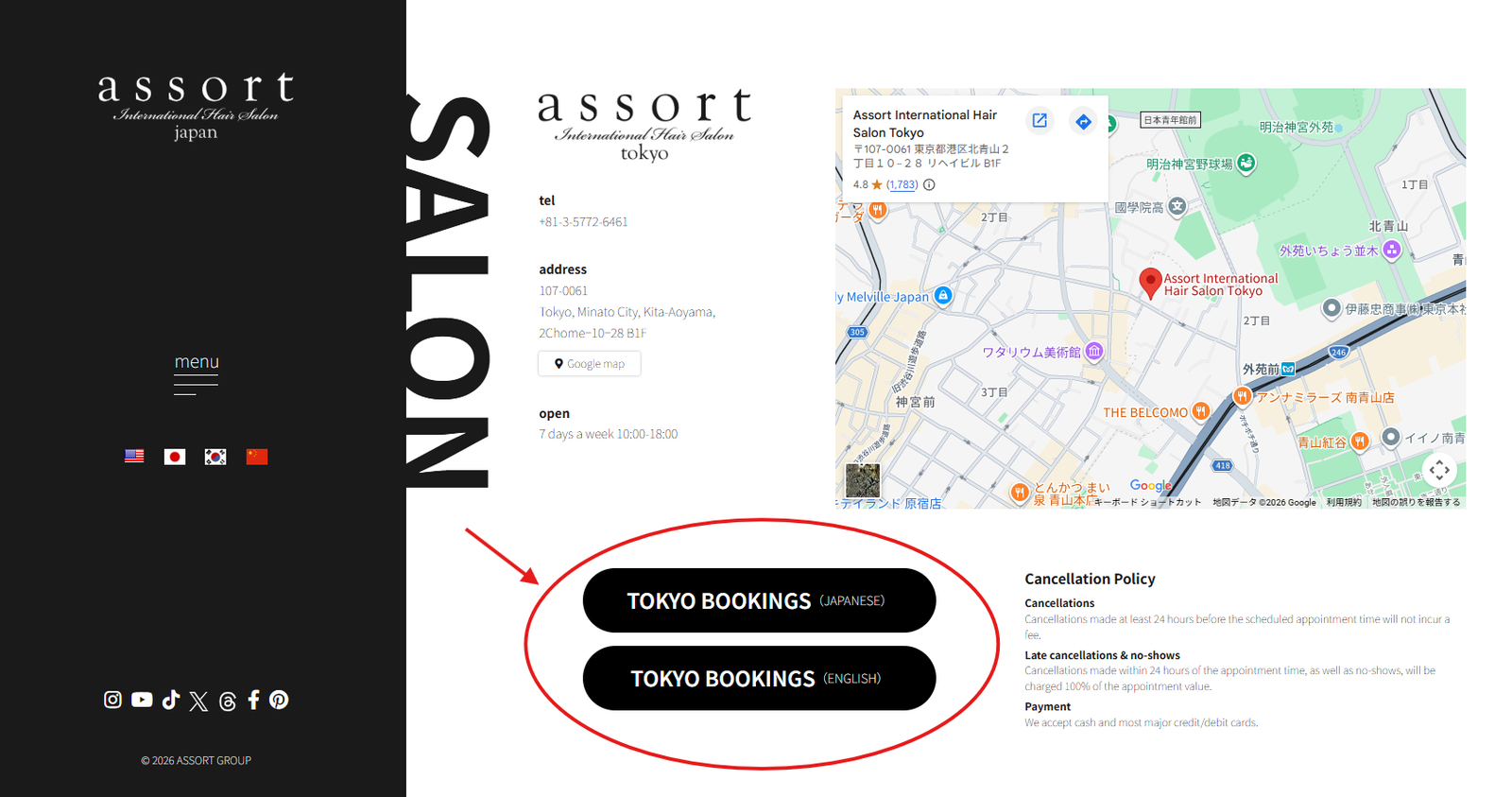Open Tokyo Bookings (English) button
The height and width of the screenshot is (797, 1512).
tap(760, 678)
